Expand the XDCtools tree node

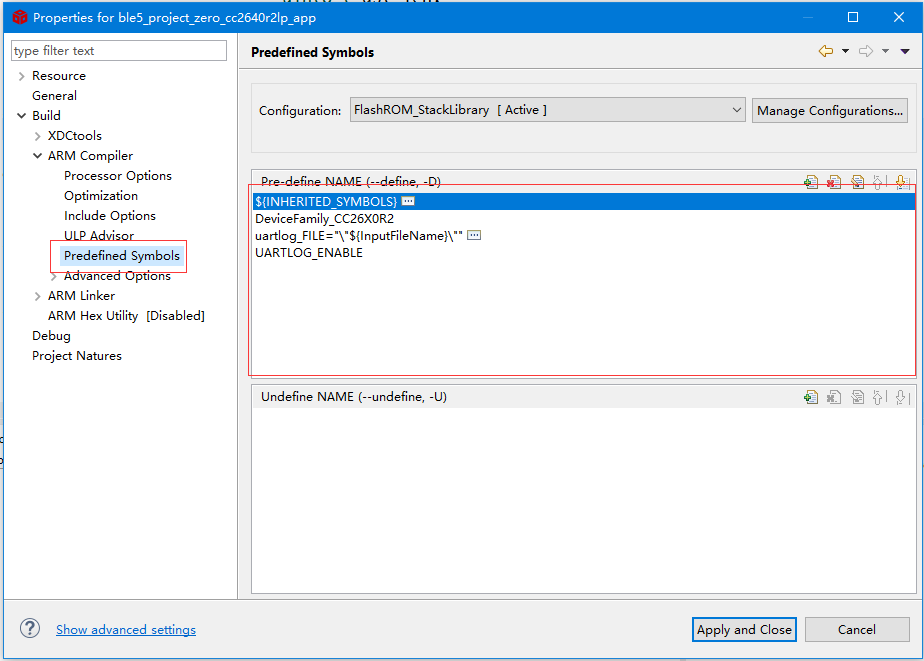[x=38, y=136]
